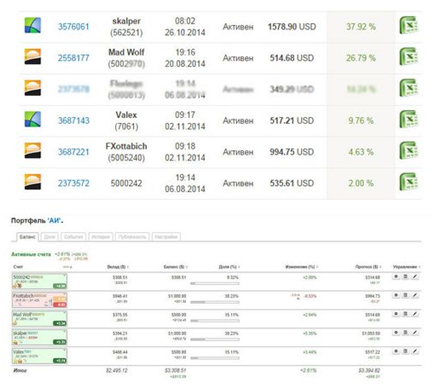
Task: Click broker logo beside account 3576061
Action: pos(33,25)
